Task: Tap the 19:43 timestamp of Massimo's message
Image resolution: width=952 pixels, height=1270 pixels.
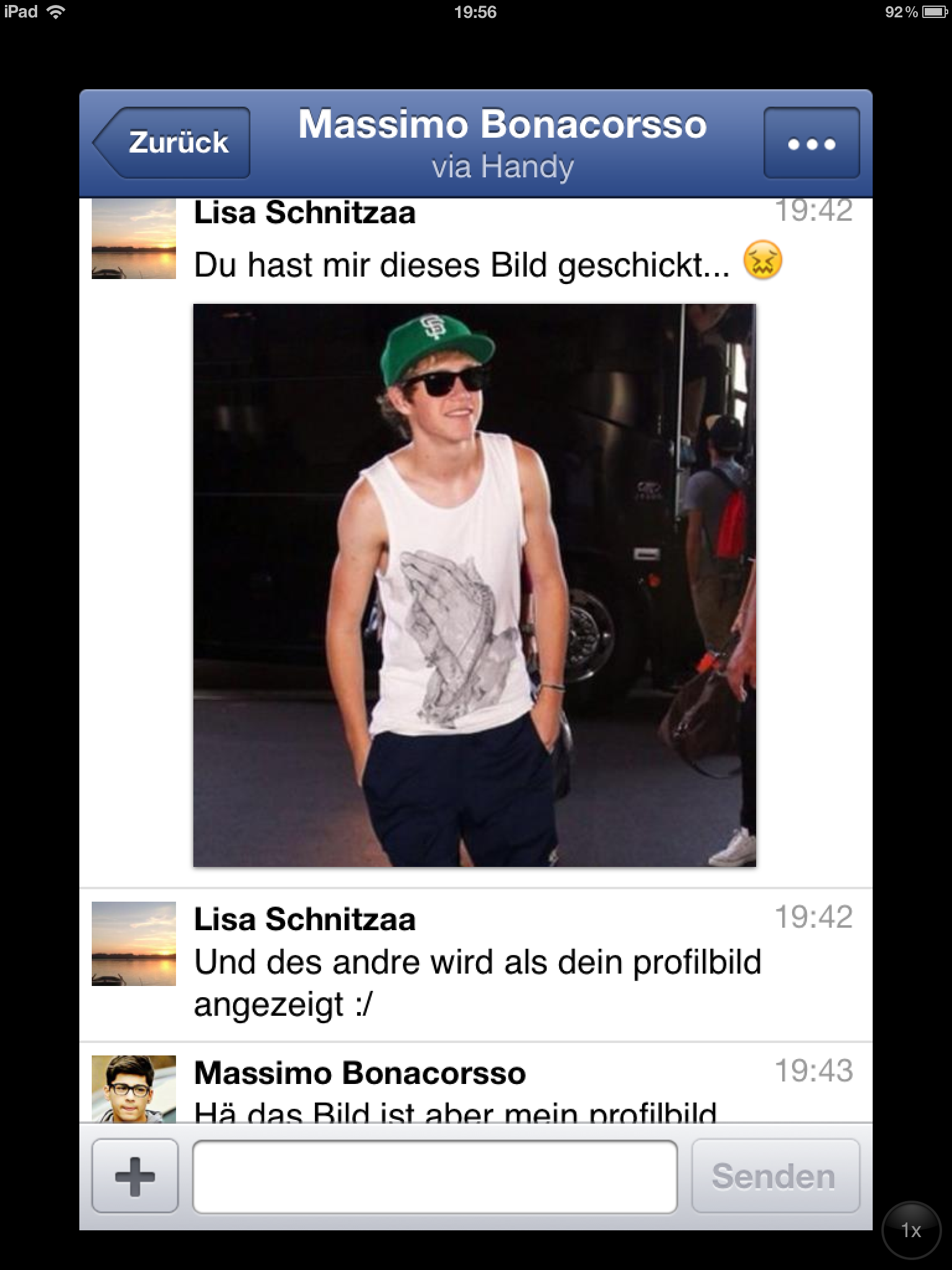Action: pyautogui.click(x=814, y=1070)
